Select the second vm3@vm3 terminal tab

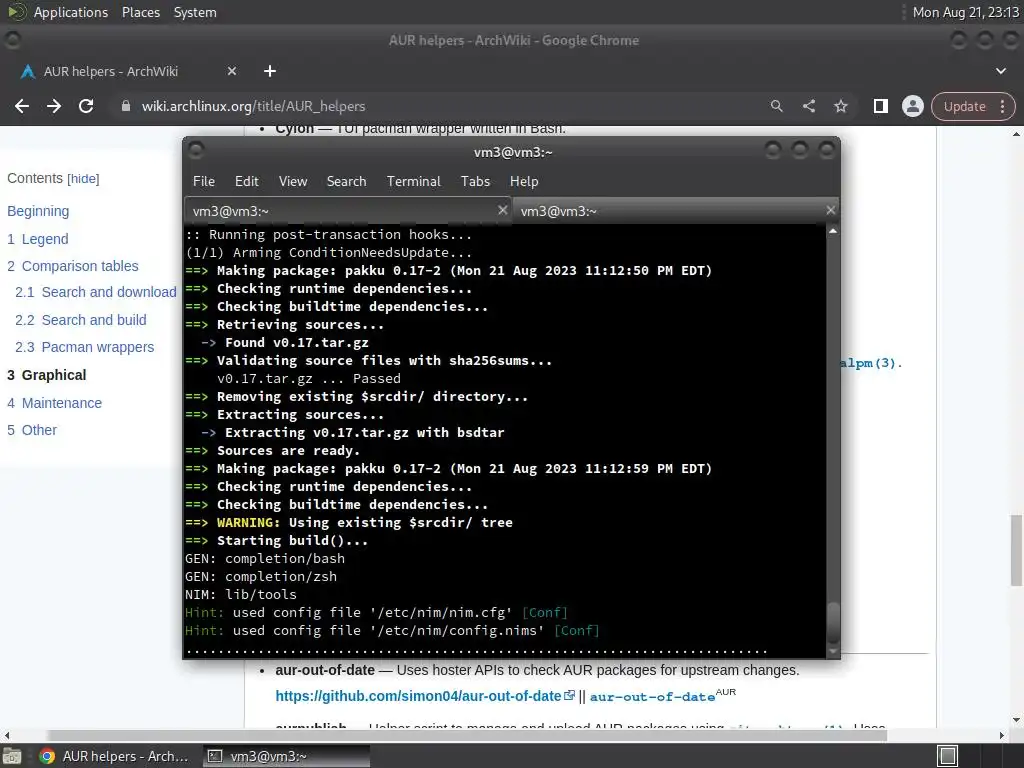click(676, 211)
